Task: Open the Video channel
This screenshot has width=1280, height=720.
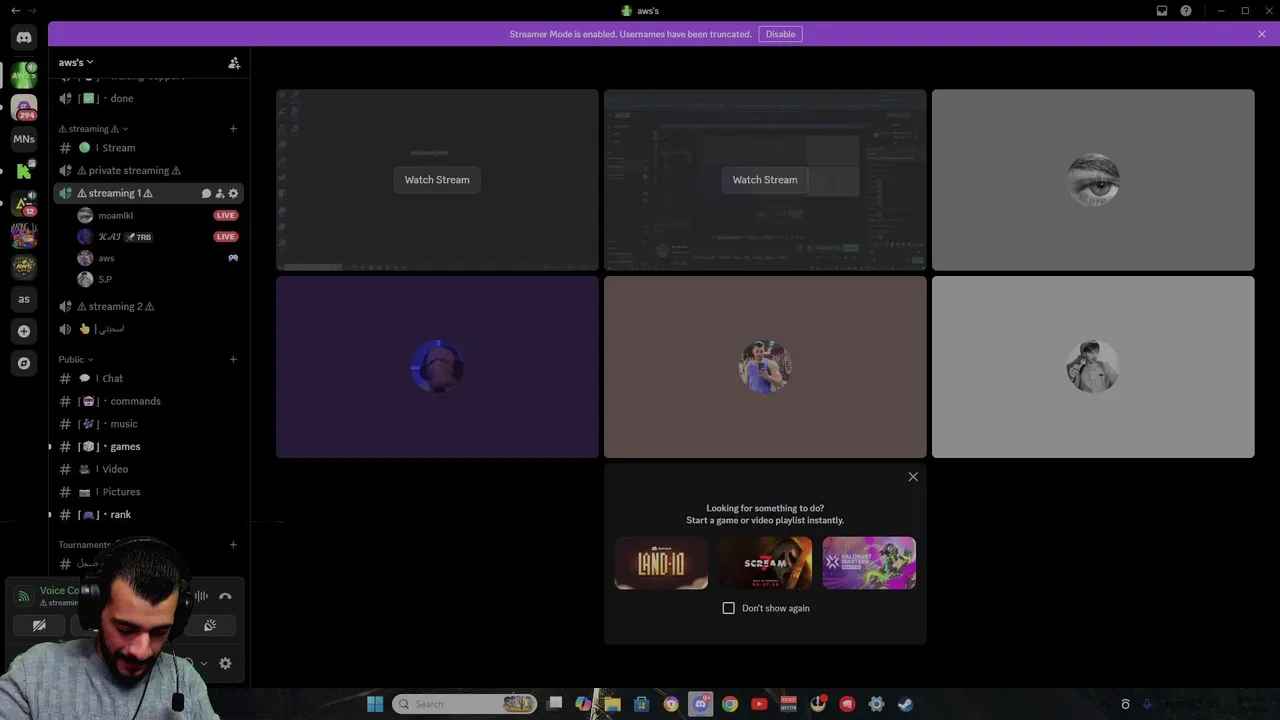Action: (x=147, y=469)
